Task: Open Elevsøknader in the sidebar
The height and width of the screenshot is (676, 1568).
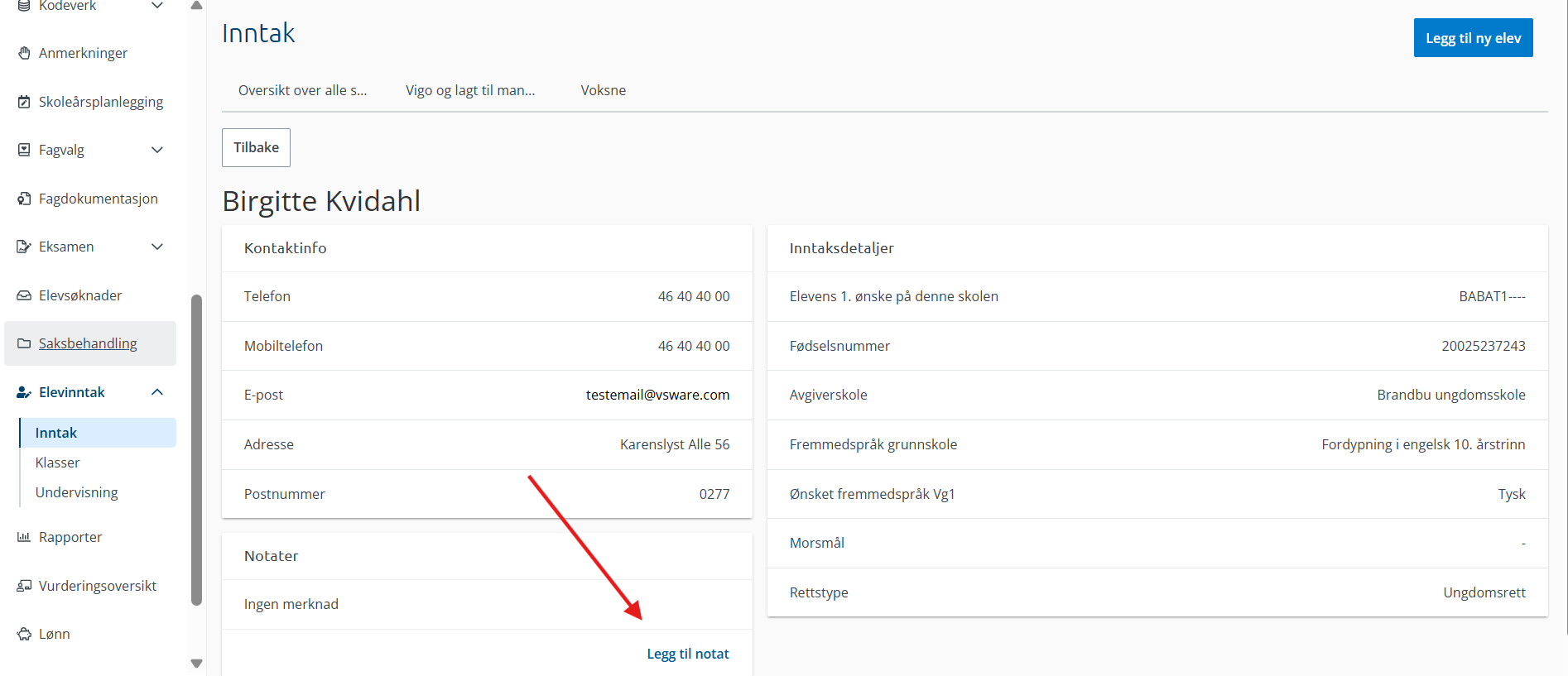Action: click(80, 295)
